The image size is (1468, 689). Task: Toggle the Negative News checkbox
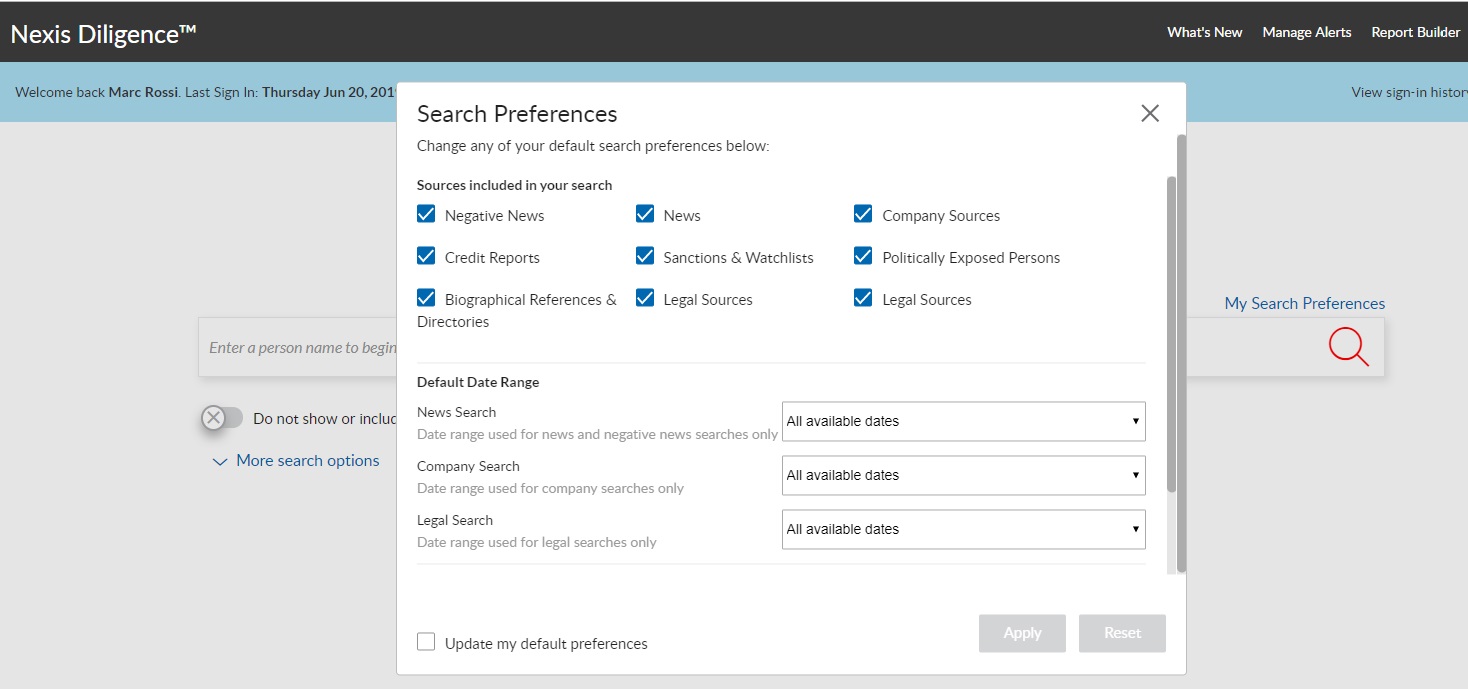(x=426, y=214)
